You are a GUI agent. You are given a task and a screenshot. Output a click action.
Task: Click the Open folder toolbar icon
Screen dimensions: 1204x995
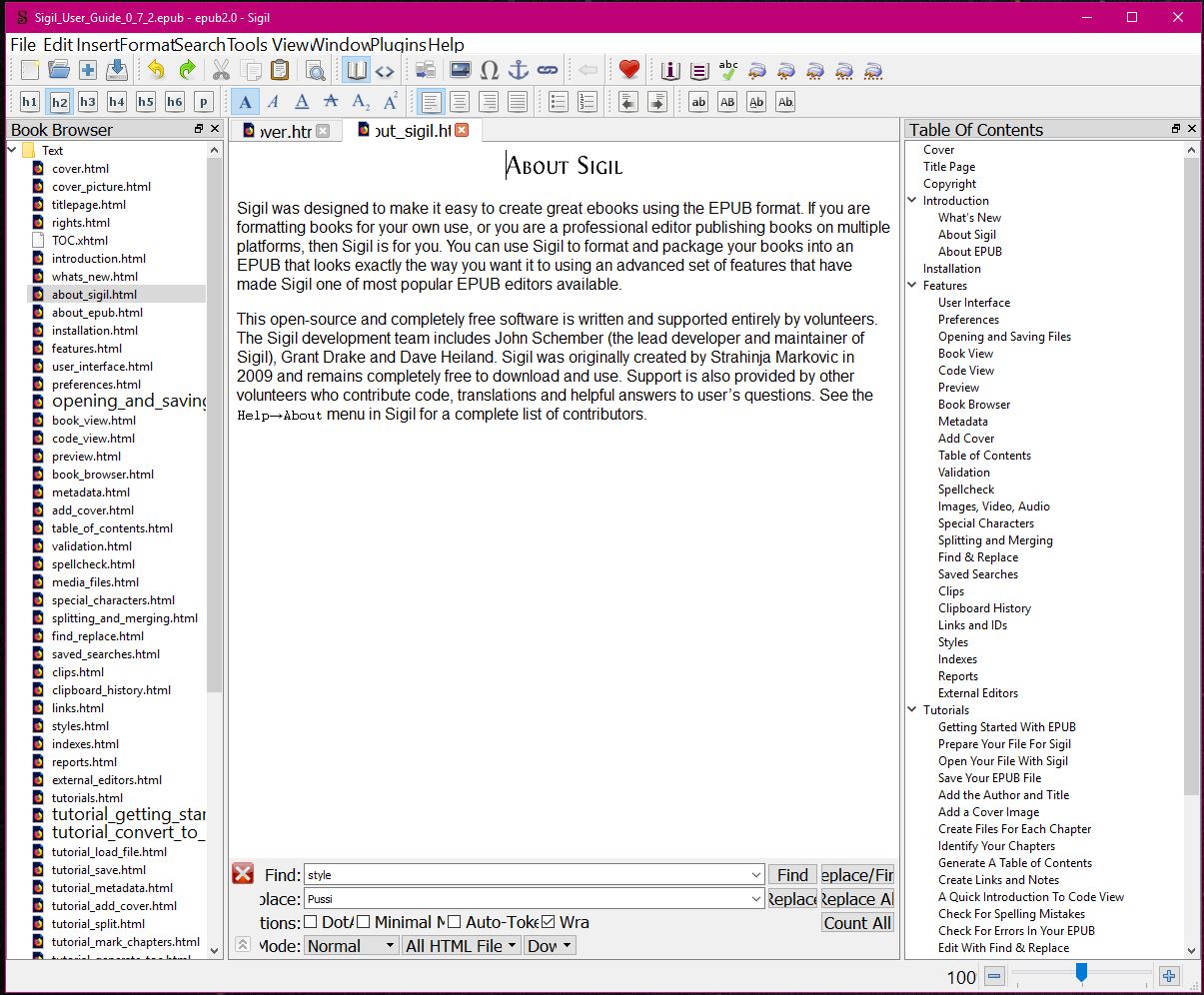coord(59,70)
